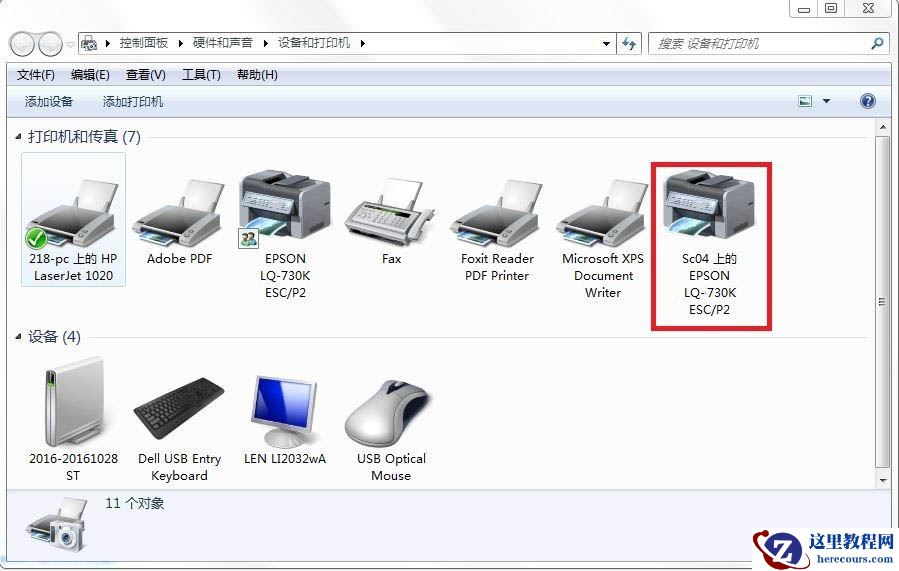Viewport: 899px width, 571px height.
Task: Collapse the 设备 group
Action: 18,337
